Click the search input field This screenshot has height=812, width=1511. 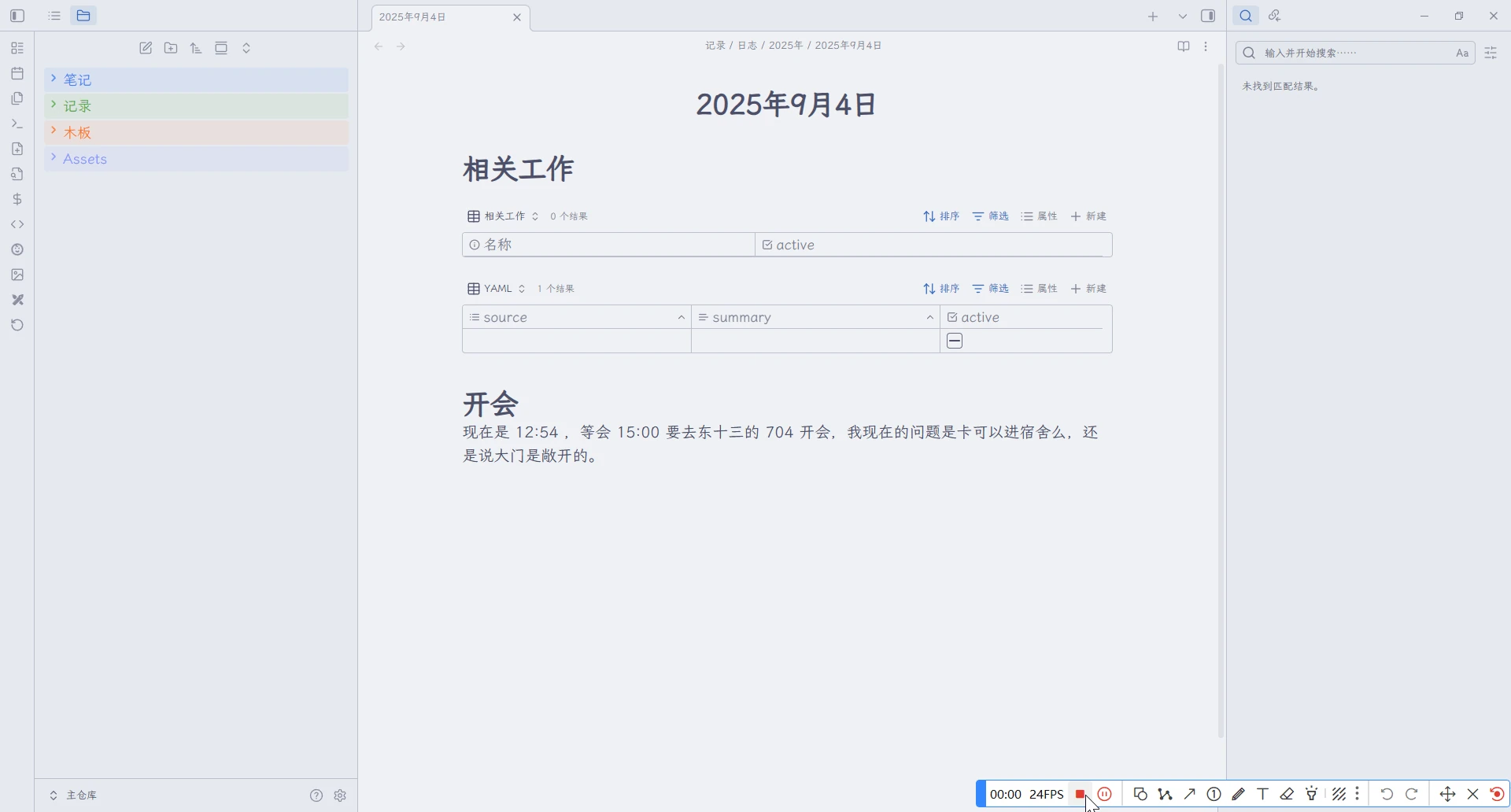(x=1354, y=54)
